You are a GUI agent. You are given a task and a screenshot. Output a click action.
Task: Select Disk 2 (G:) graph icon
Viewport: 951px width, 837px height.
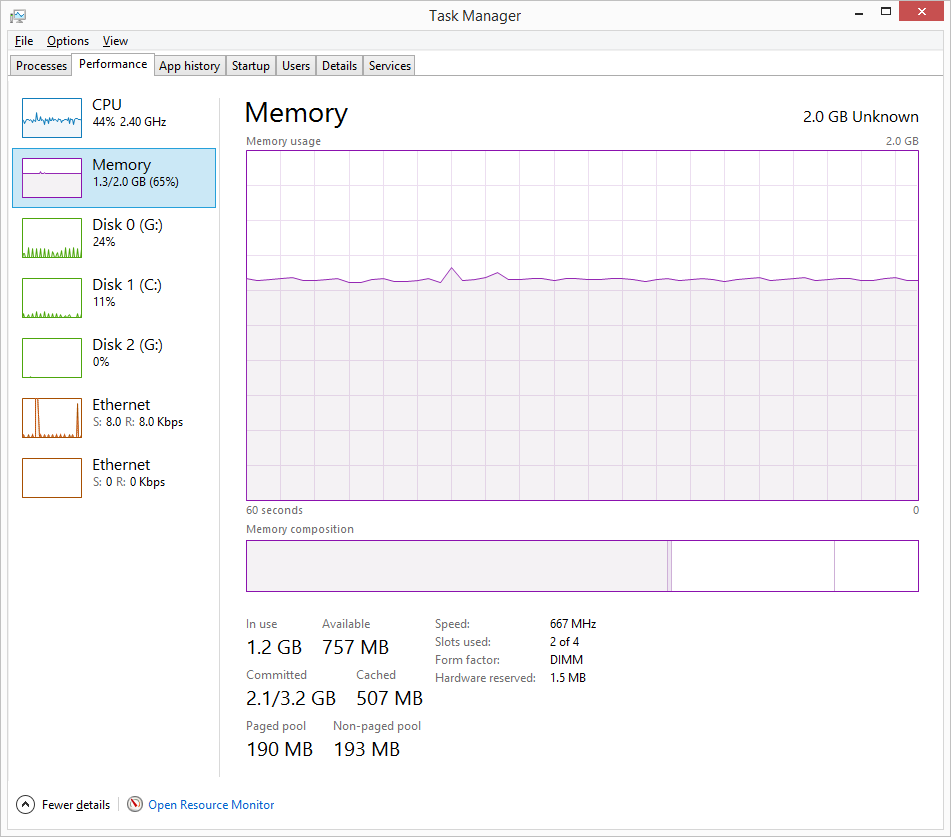tap(52, 358)
